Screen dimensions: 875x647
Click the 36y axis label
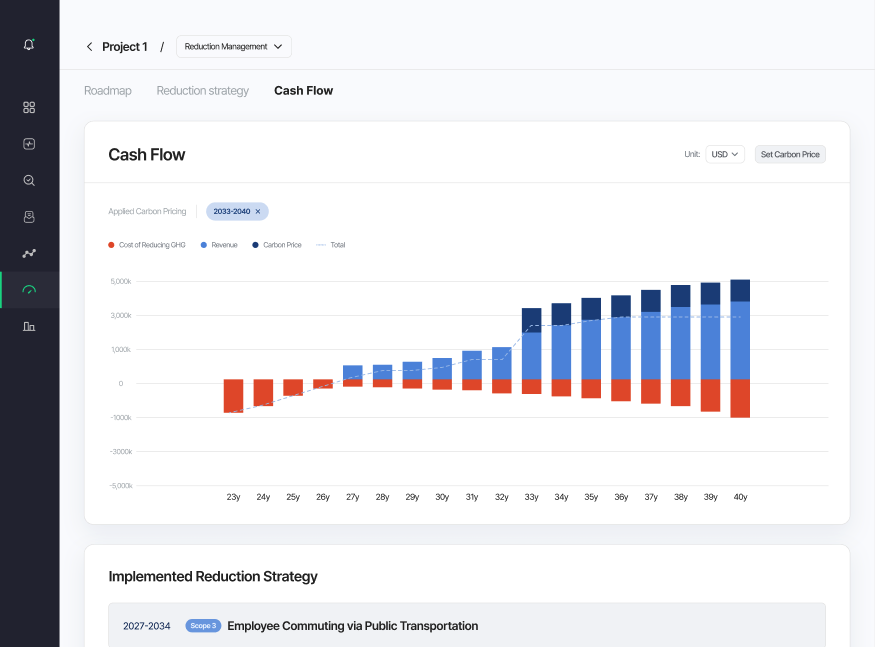[621, 497]
